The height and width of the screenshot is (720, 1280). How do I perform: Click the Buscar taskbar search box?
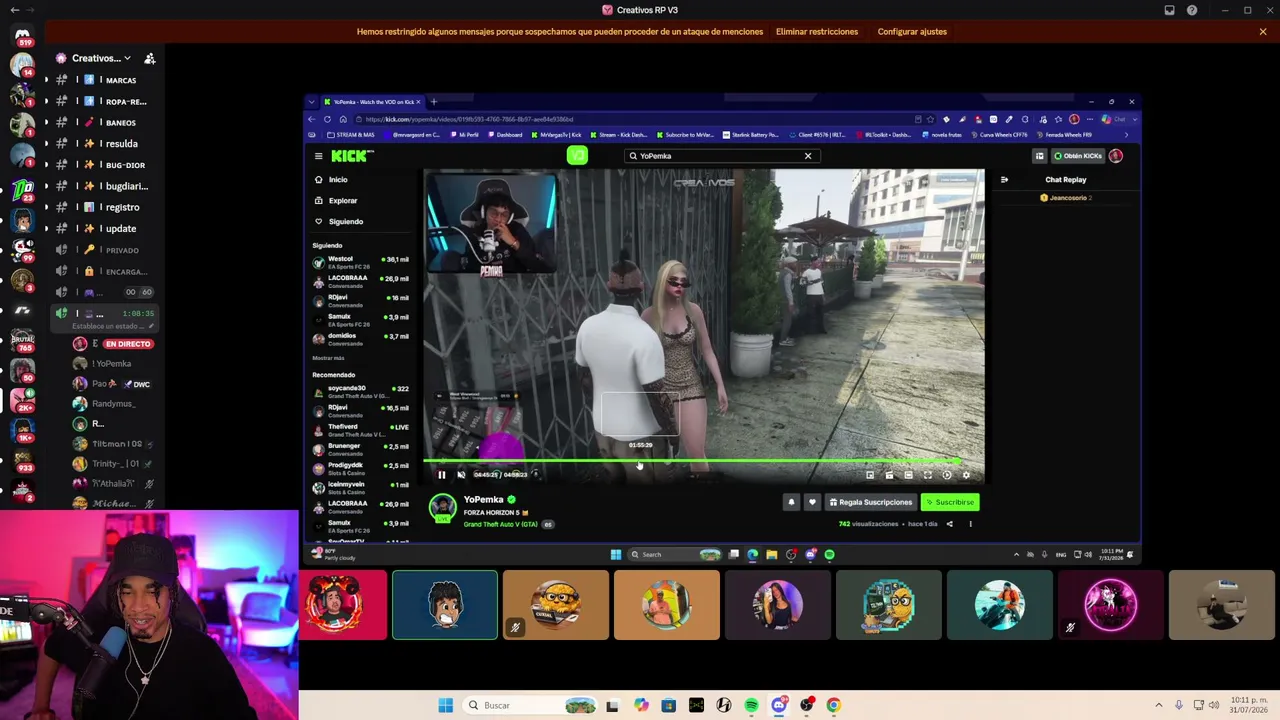[x=528, y=705]
